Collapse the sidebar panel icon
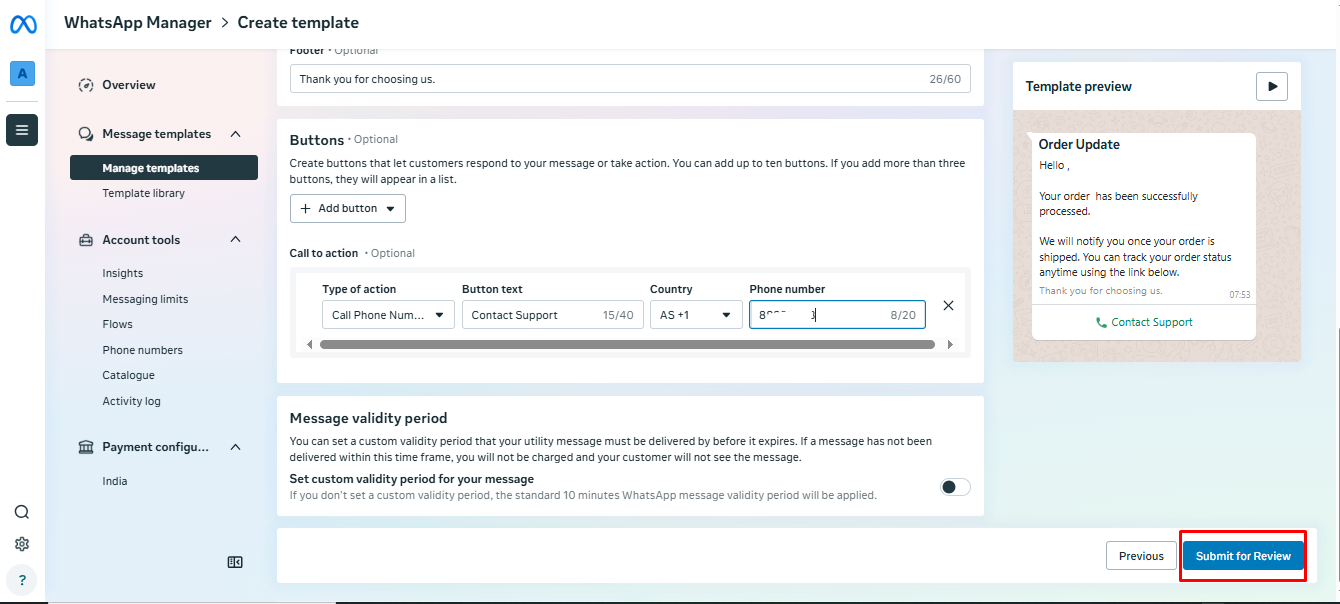This screenshot has height=604, width=1340. (235, 562)
